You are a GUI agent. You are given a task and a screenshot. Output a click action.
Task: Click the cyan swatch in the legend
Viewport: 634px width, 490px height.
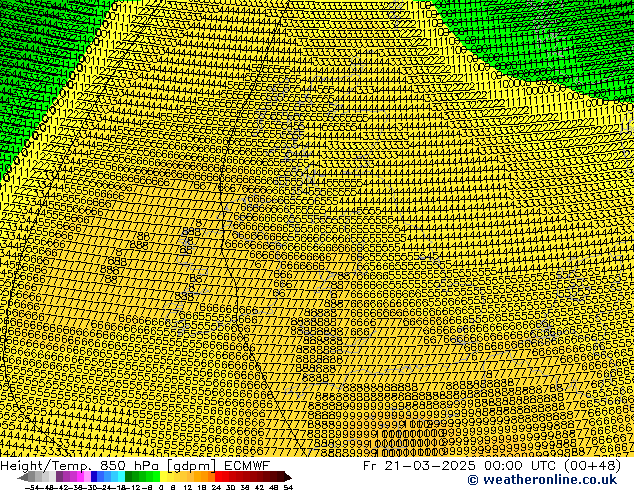pos(121,477)
